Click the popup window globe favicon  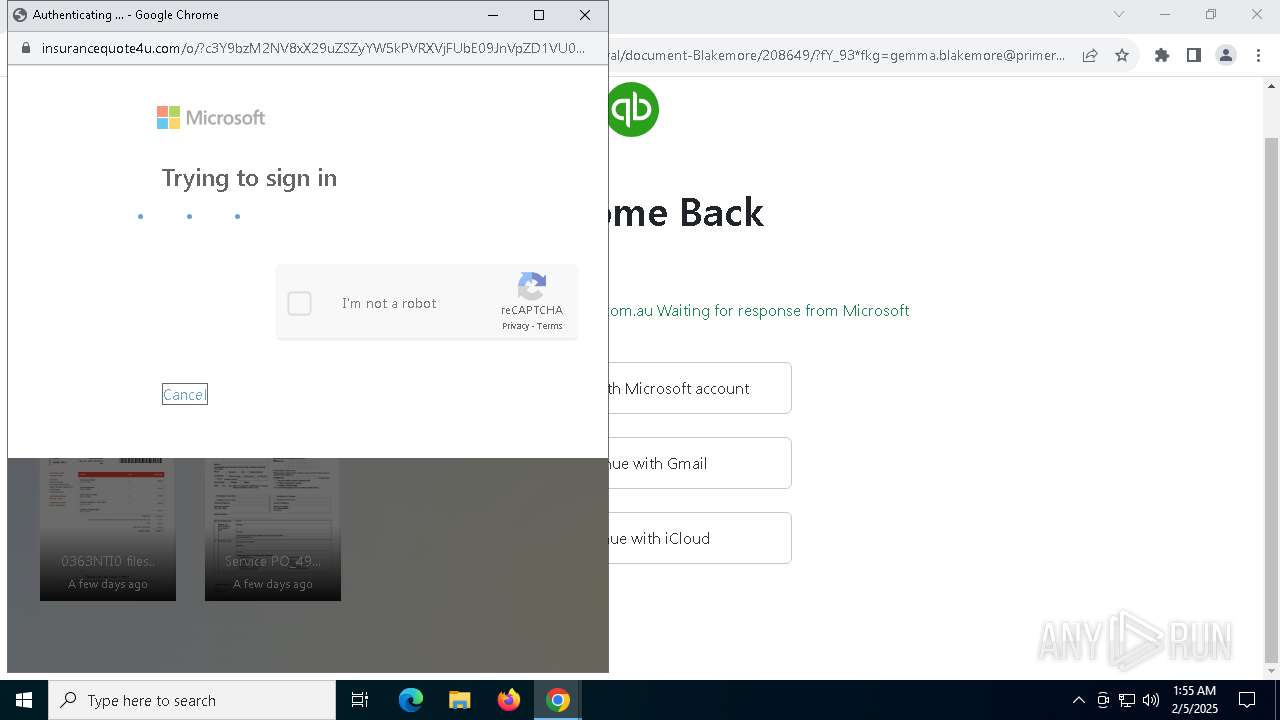pos(19,15)
